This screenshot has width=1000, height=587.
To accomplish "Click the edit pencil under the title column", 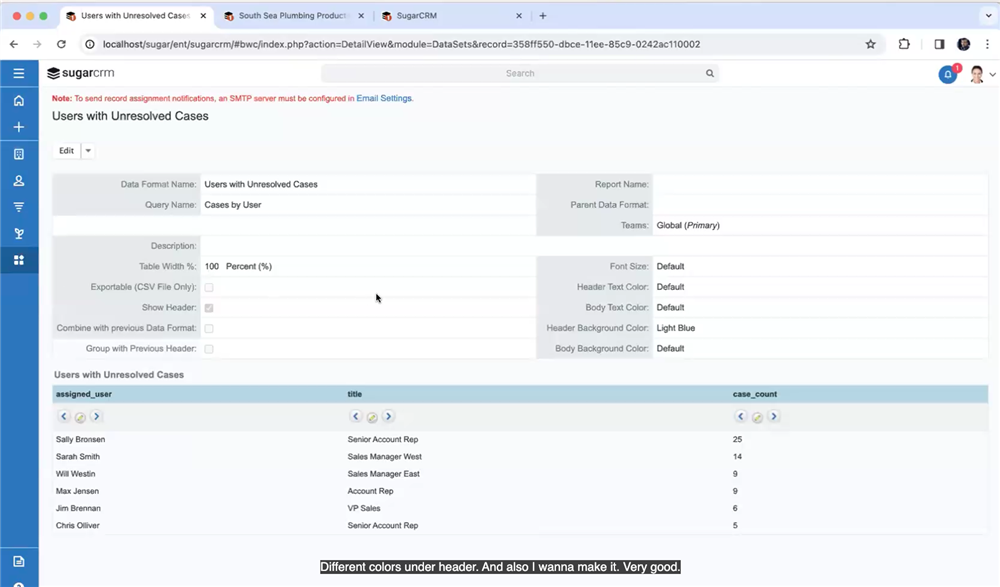I will pyautogui.click(x=372, y=417).
